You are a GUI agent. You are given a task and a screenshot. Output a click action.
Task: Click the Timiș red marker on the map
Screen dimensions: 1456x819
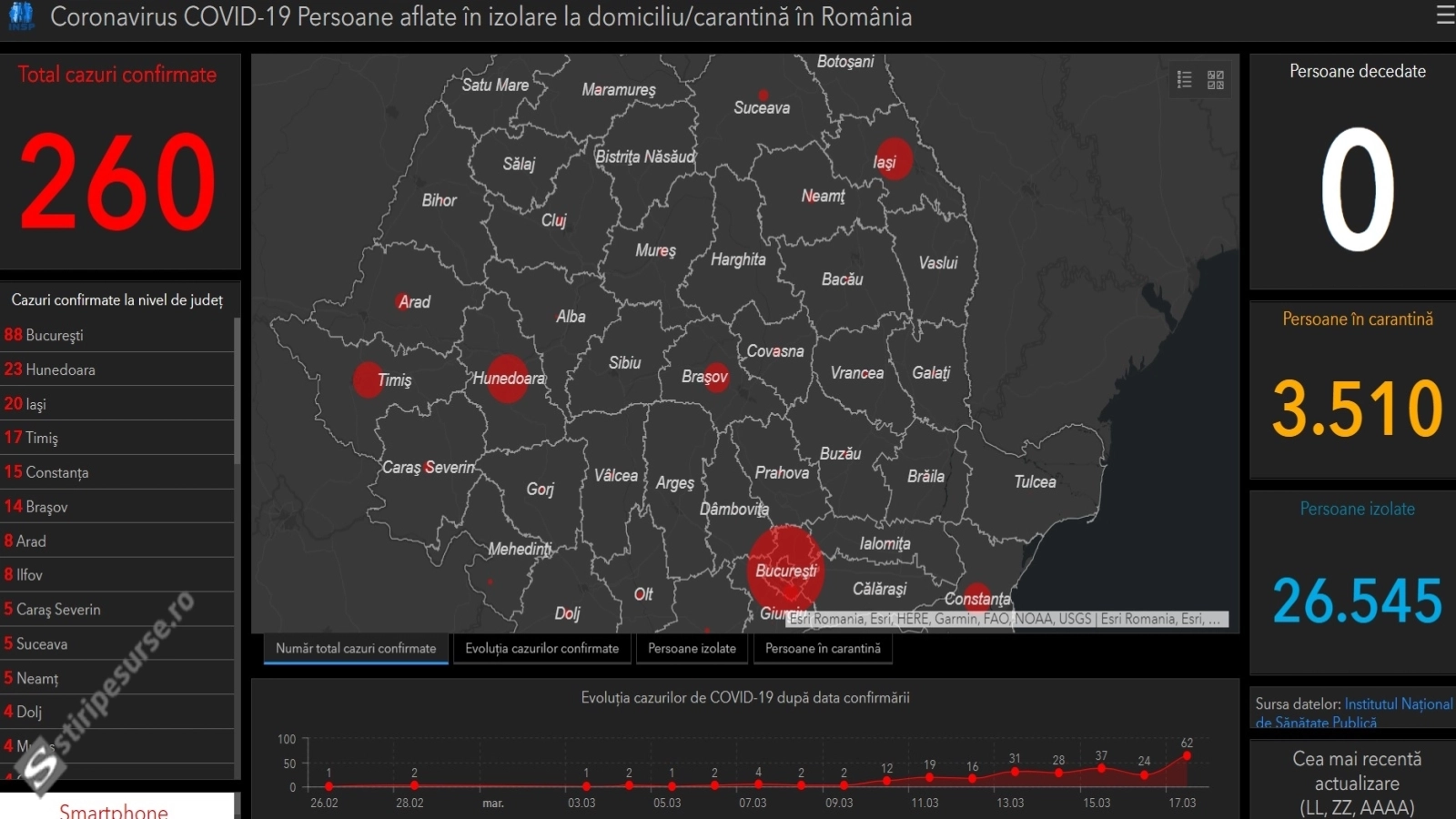368,379
